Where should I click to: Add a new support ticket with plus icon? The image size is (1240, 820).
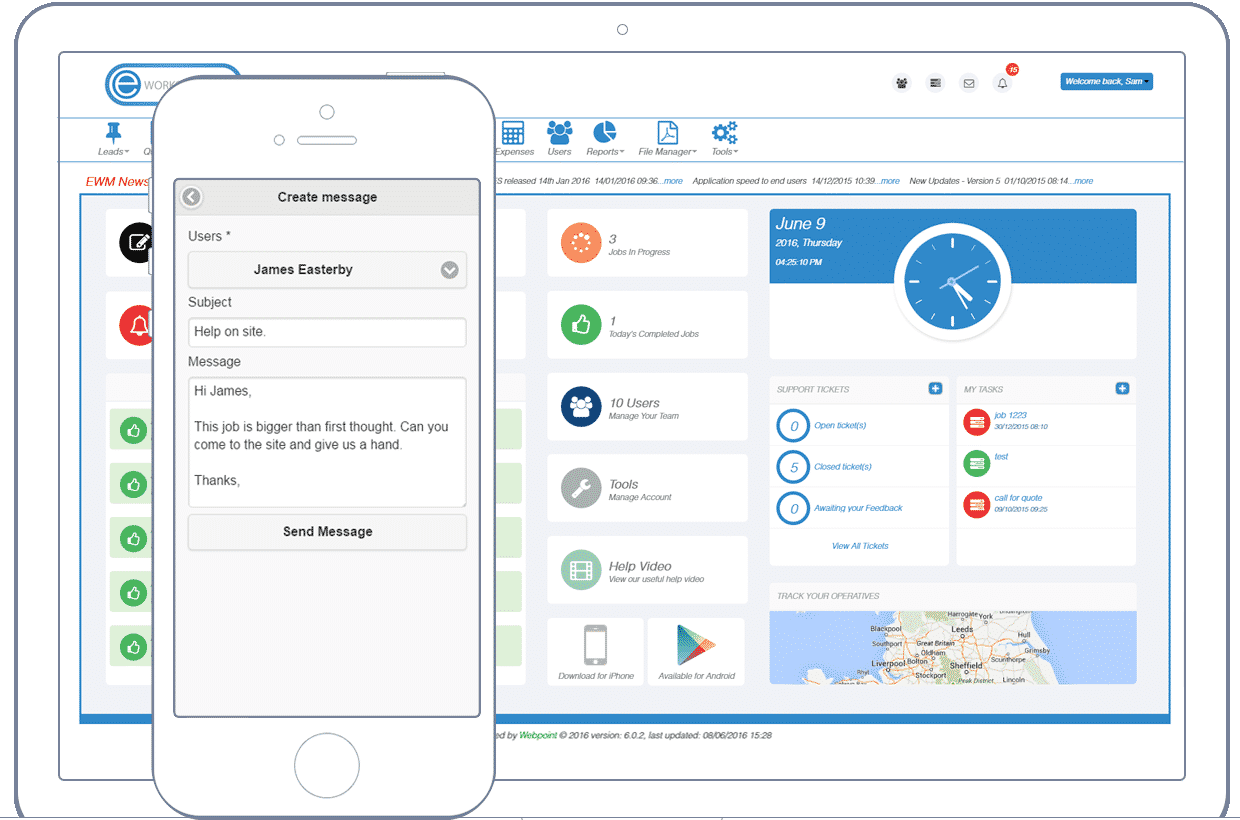pos(935,388)
